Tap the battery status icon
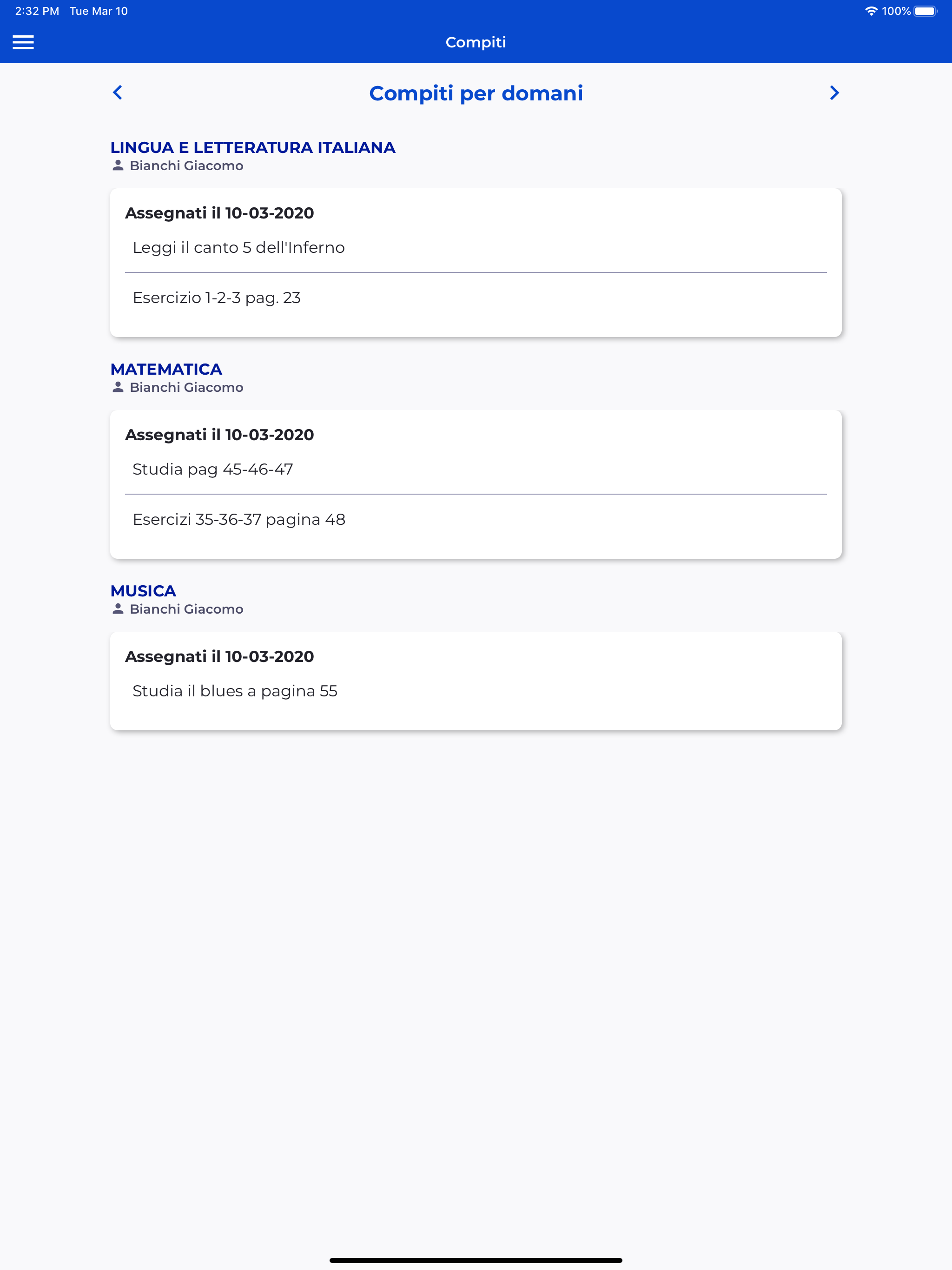Screen dimensions: 952x1270 tap(926, 11)
